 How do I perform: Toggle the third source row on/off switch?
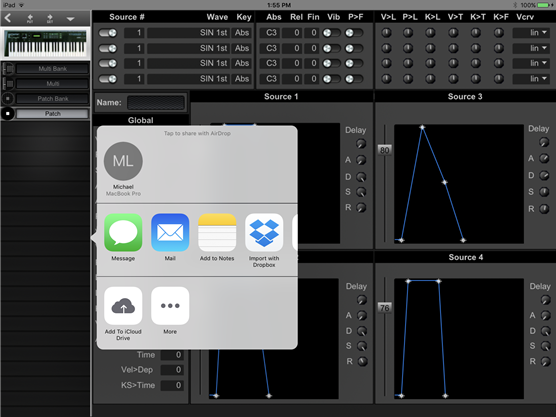(108, 63)
